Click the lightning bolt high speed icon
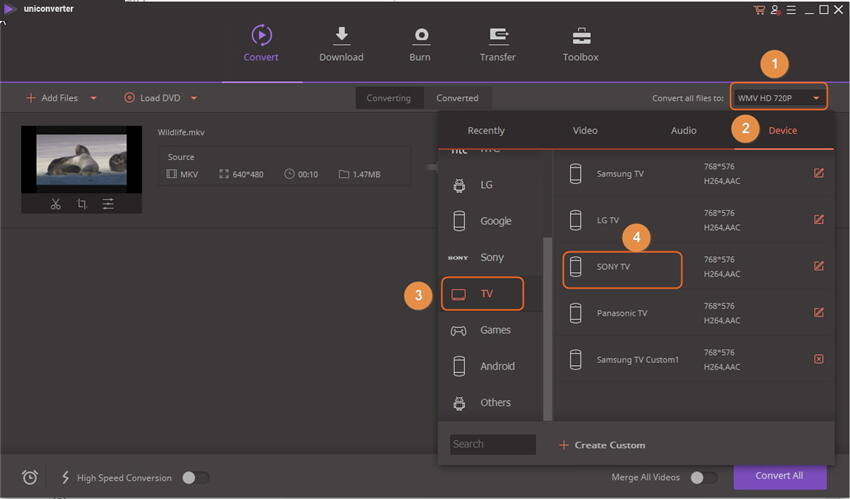850x499 pixels. tap(66, 477)
